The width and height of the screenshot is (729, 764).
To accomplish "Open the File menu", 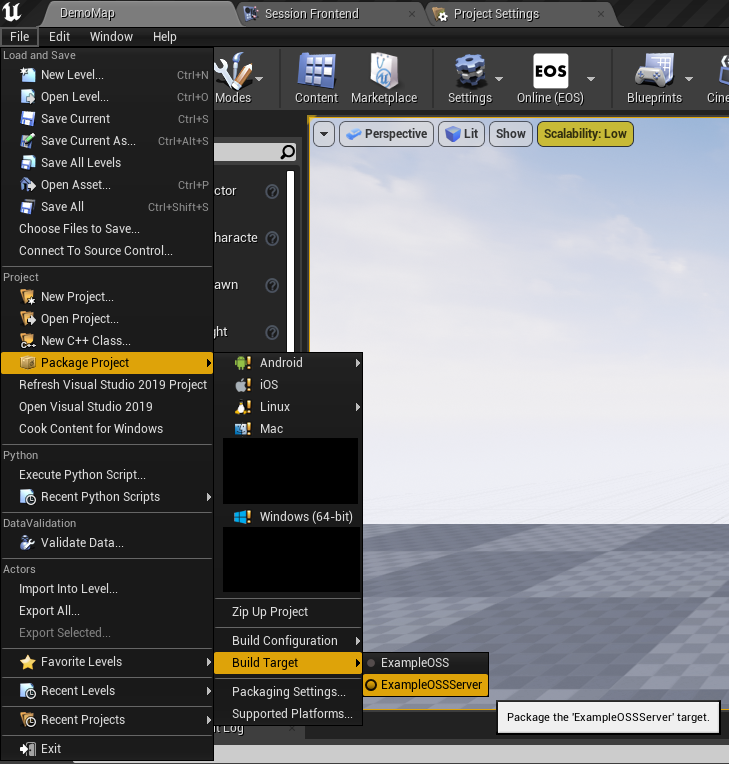I will coord(19,37).
